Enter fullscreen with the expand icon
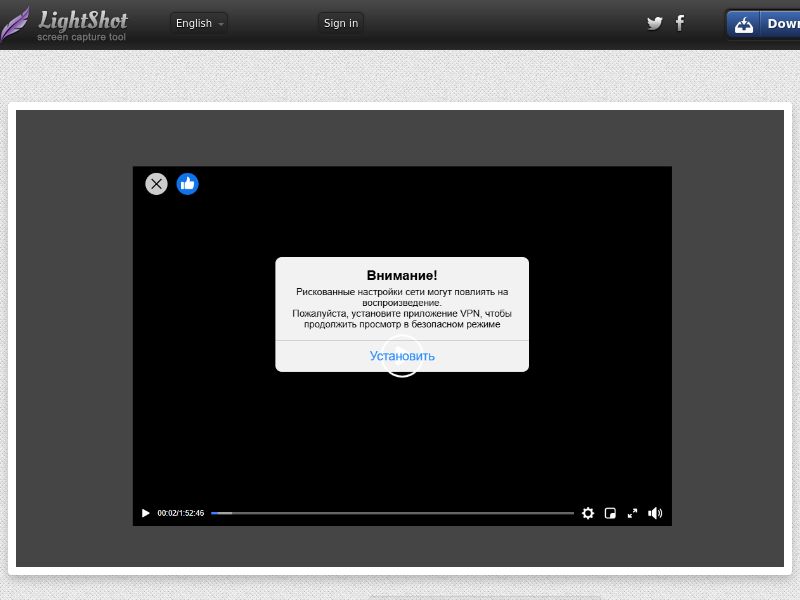 pyautogui.click(x=632, y=513)
